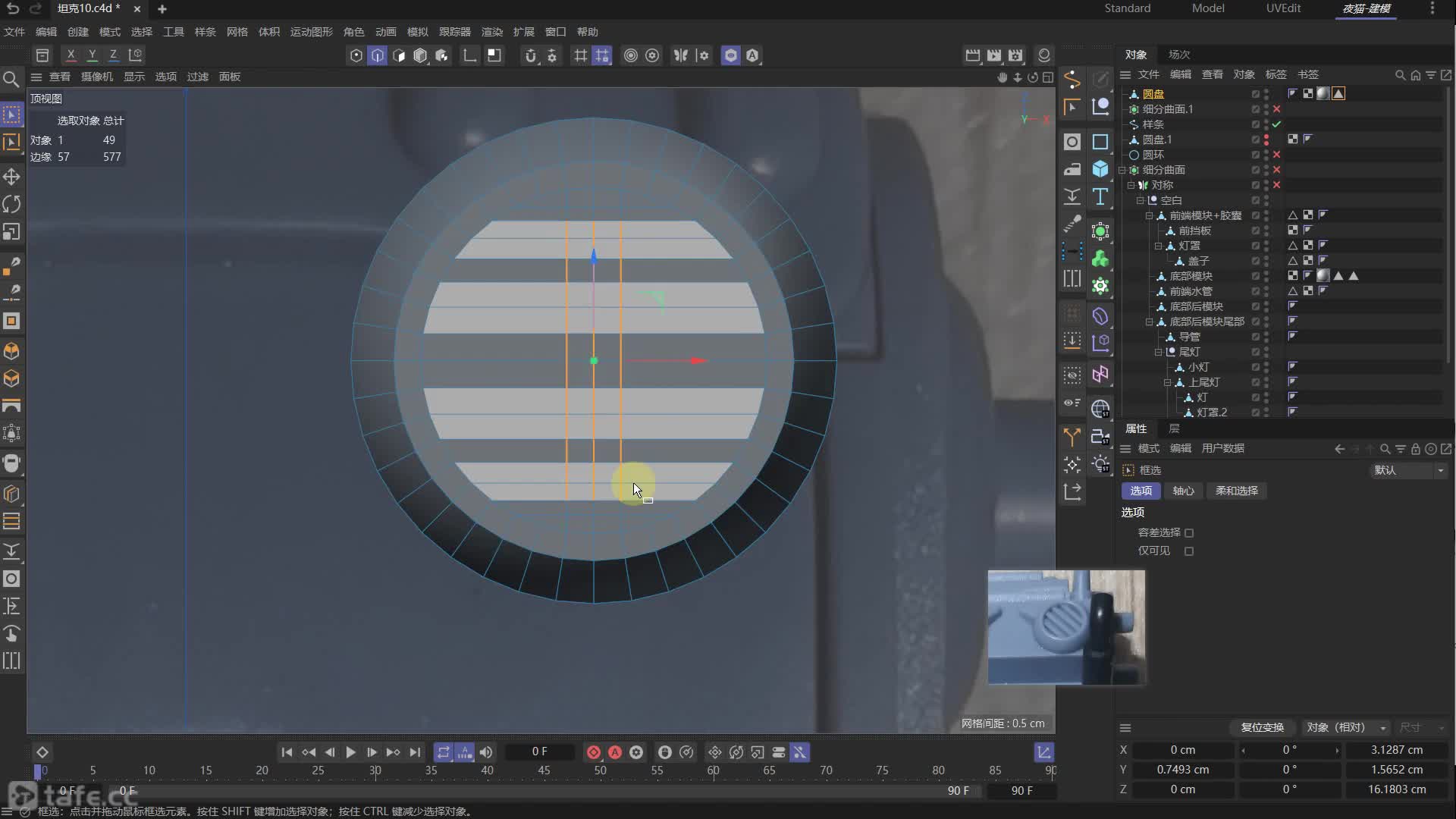The height and width of the screenshot is (819, 1456).
Task: Select the 轴心 tab button
Action: [1183, 491]
